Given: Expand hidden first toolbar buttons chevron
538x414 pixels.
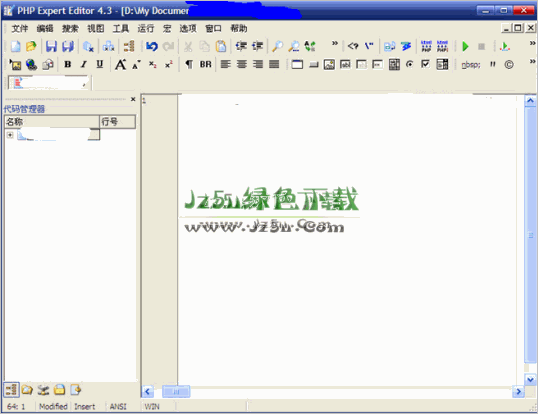Looking at the screenshot, I should [335, 44].
